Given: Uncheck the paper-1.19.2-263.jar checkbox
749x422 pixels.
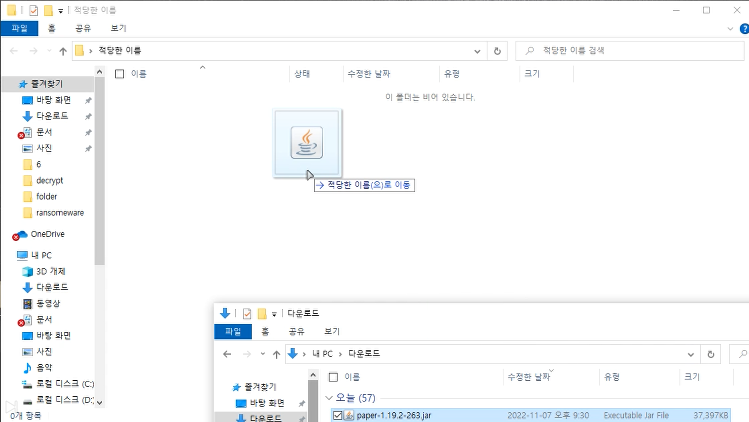Looking at the screenshot, I should pyautogui.click(x=337, y=415).
